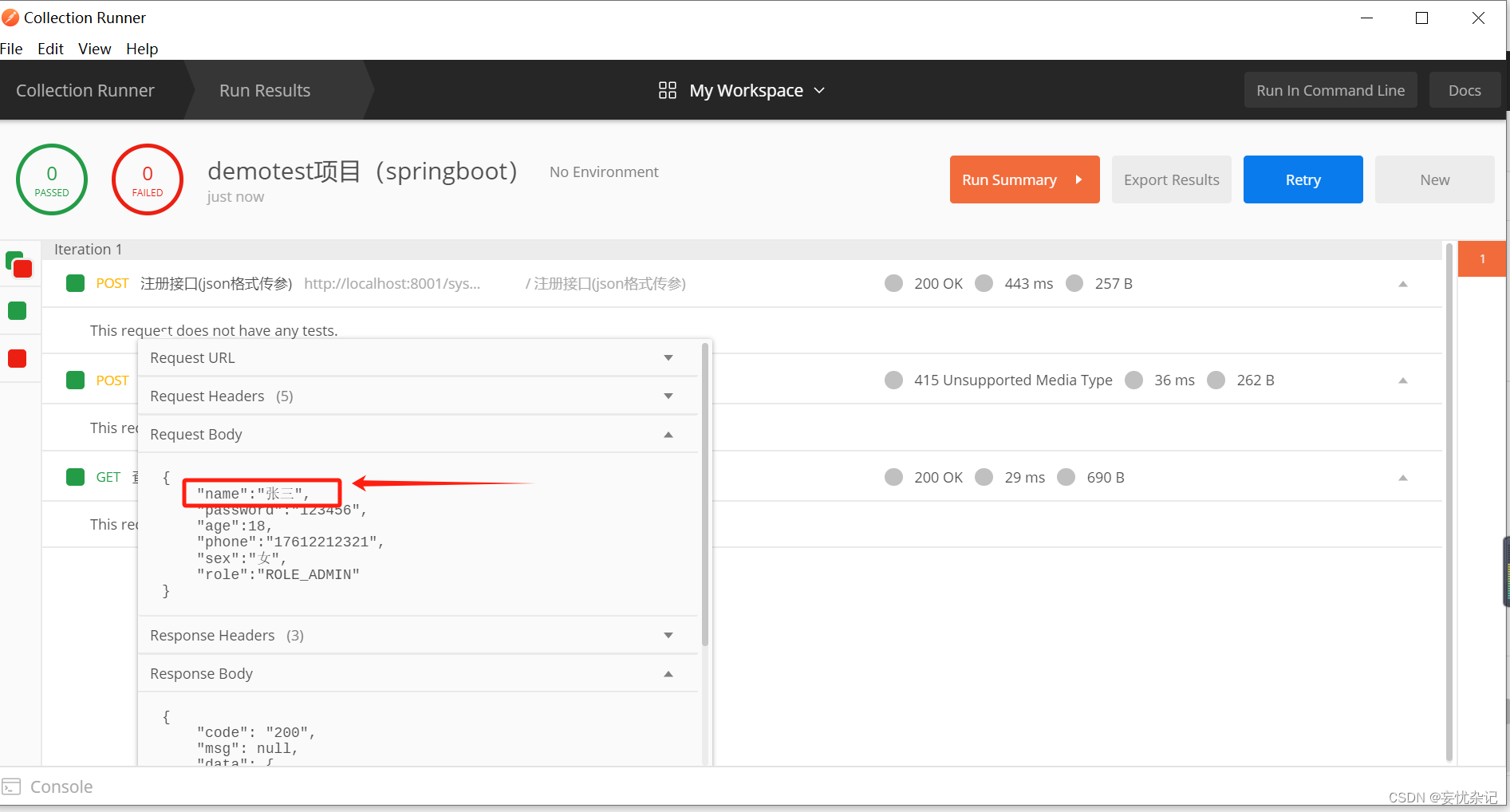
Task: Retry the collection run
Action: click(1303, 179)
